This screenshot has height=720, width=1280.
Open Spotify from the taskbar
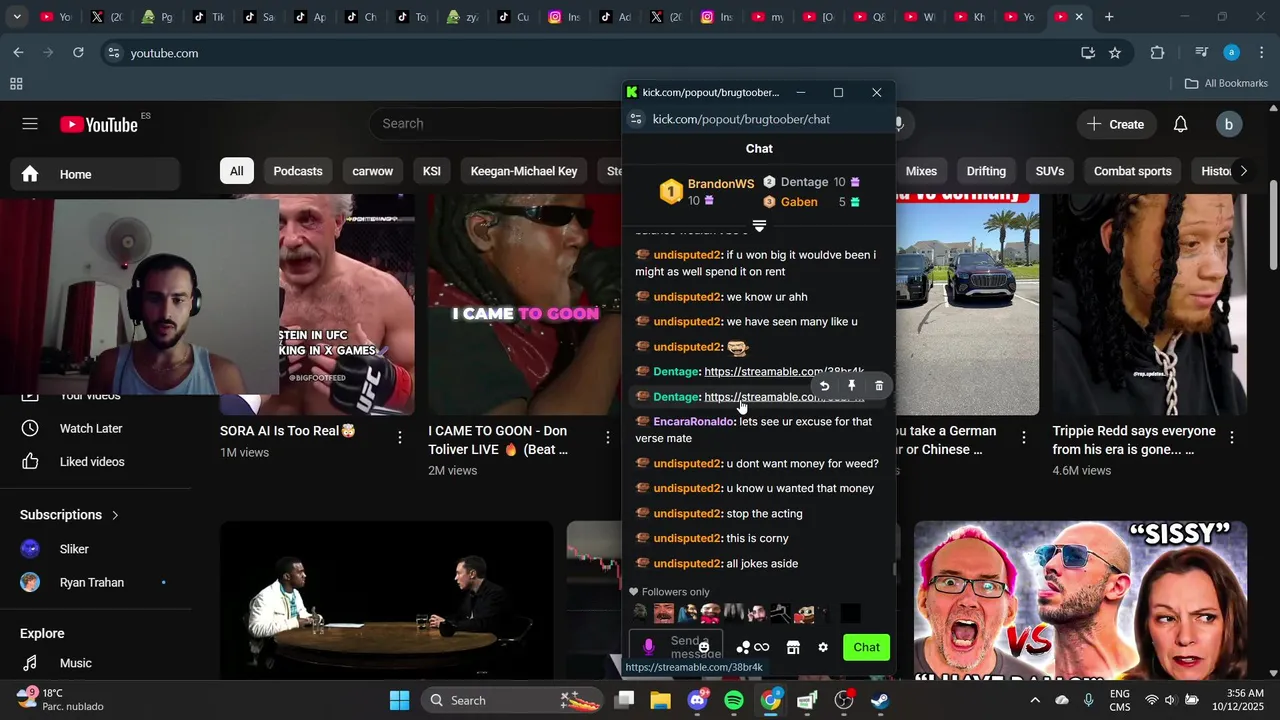pyautogui.click(x=734, y=700)
